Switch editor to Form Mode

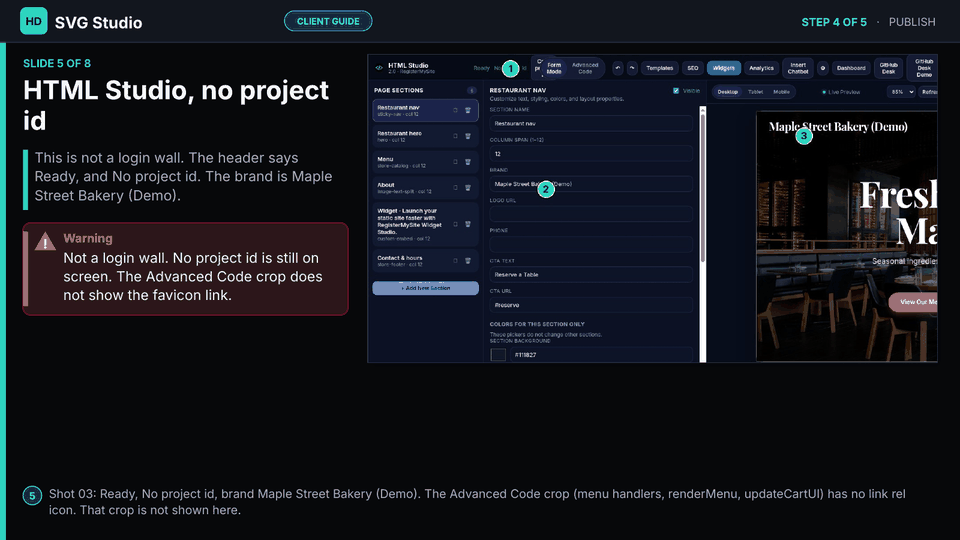(x=553, y=68)
